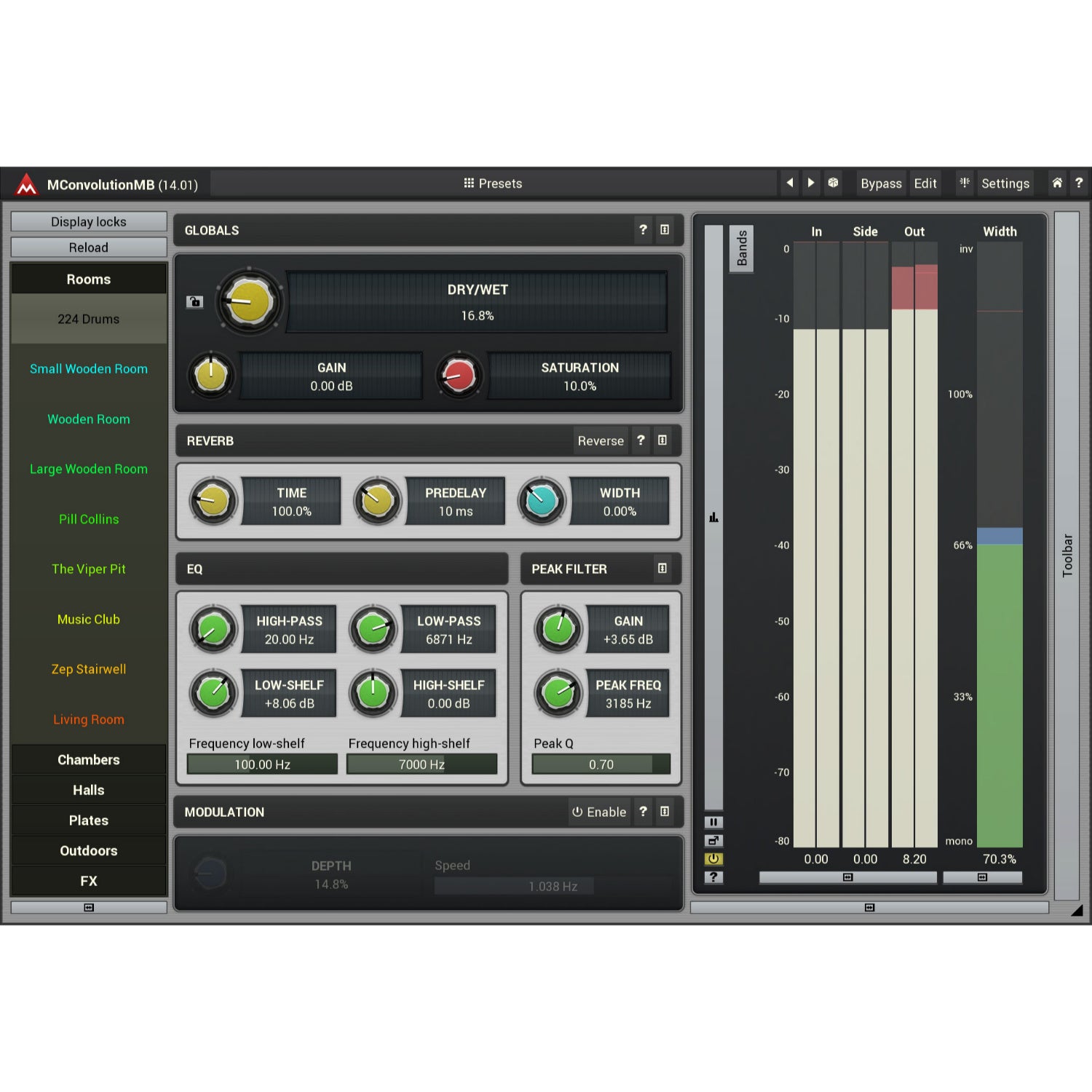The width and height of the screenshot is (1092, 1092).
Task: Open help question mark in title bar
Action: point(1079,183)
